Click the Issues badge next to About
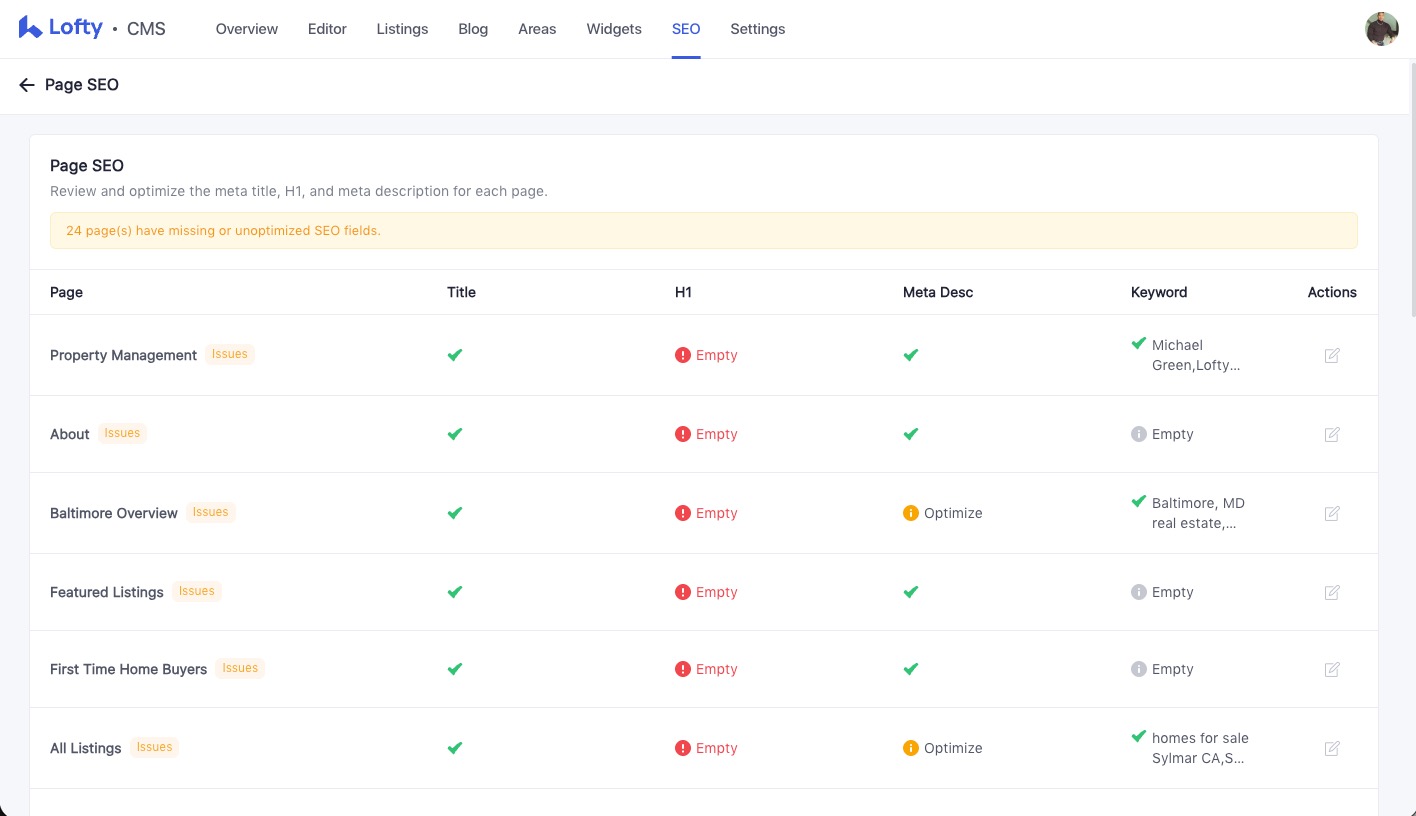This screenshot has width=1416, height=816. [122, 433]
